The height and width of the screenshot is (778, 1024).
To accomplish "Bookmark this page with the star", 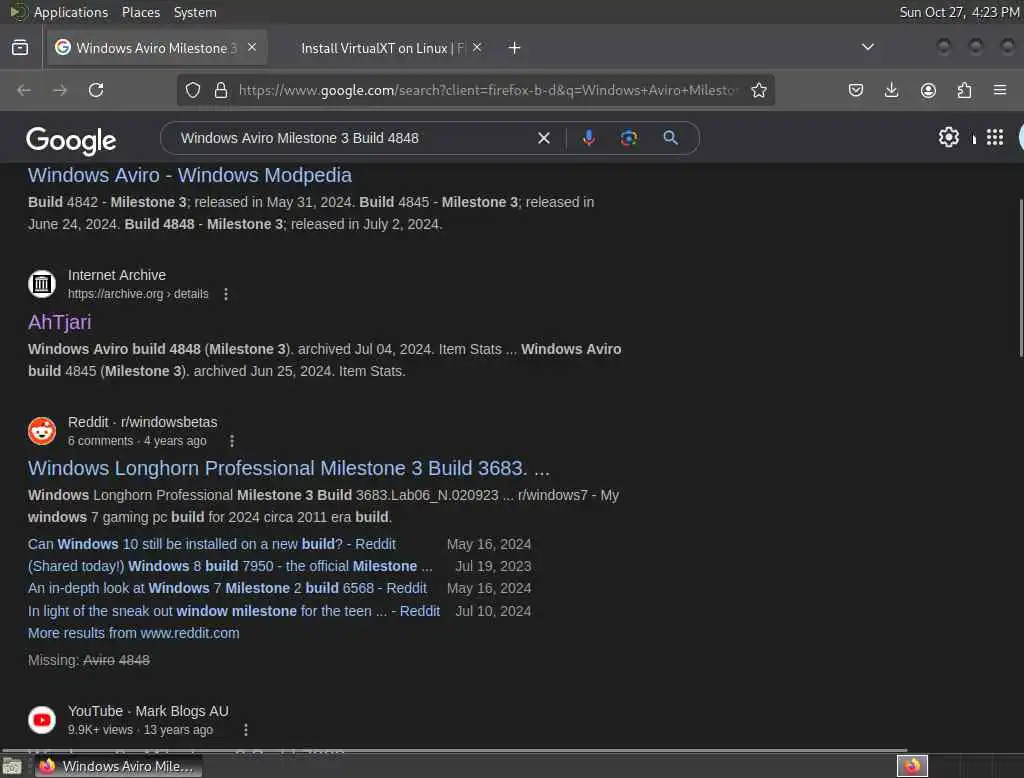I will tap(758, 90).
